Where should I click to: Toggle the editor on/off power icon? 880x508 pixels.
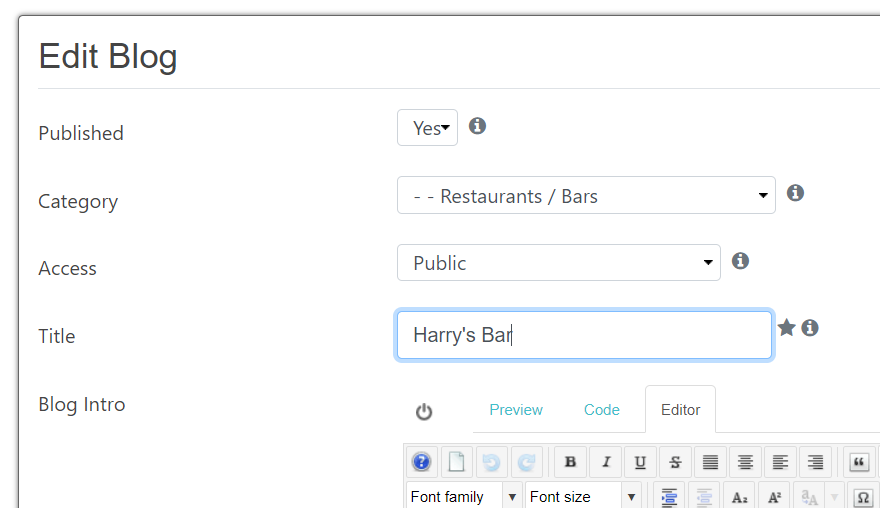pos(424,411)
